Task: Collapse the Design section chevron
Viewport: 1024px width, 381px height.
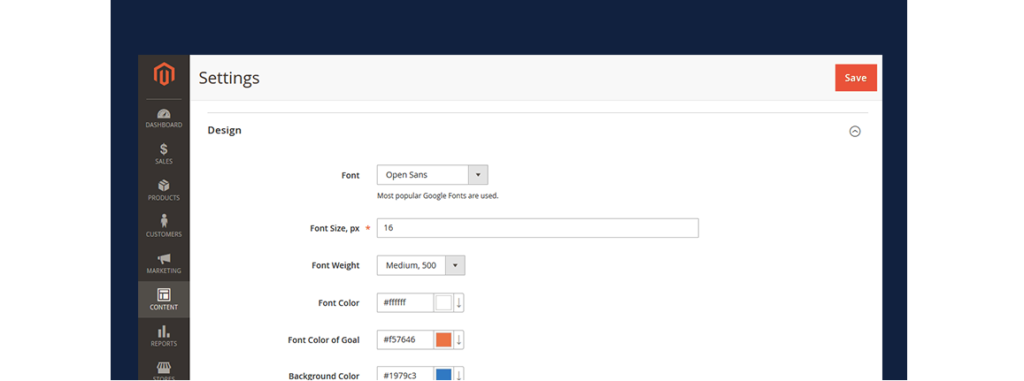Action: click(855, 131)
